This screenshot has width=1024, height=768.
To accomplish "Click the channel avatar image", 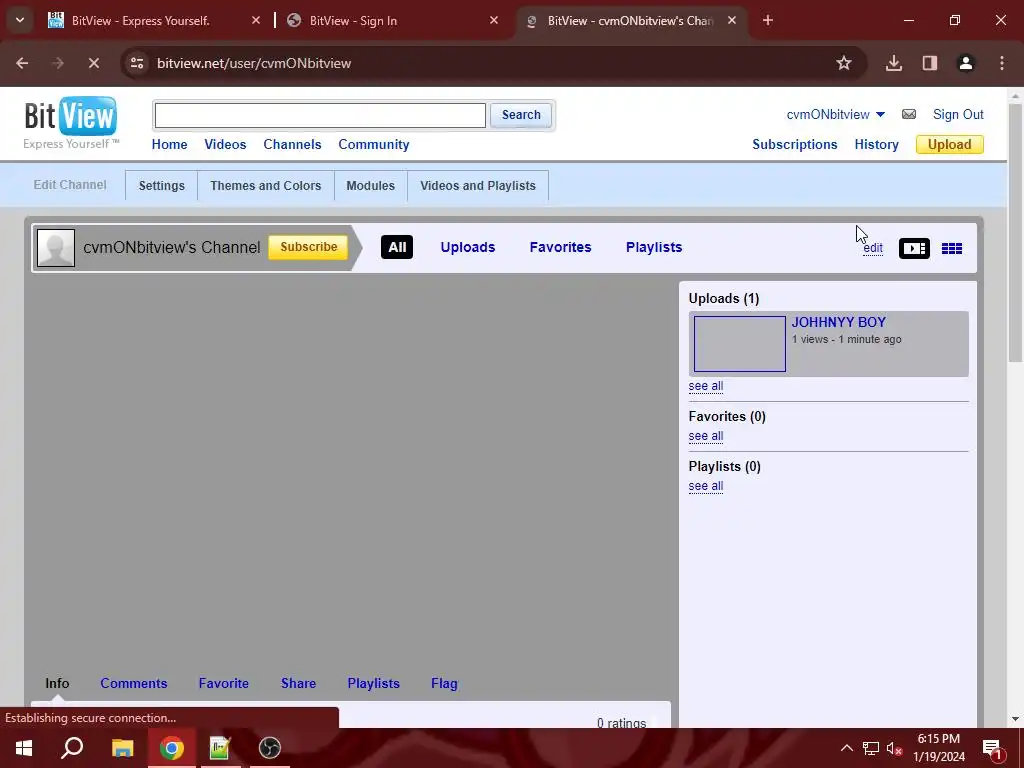I will point(56,248).
